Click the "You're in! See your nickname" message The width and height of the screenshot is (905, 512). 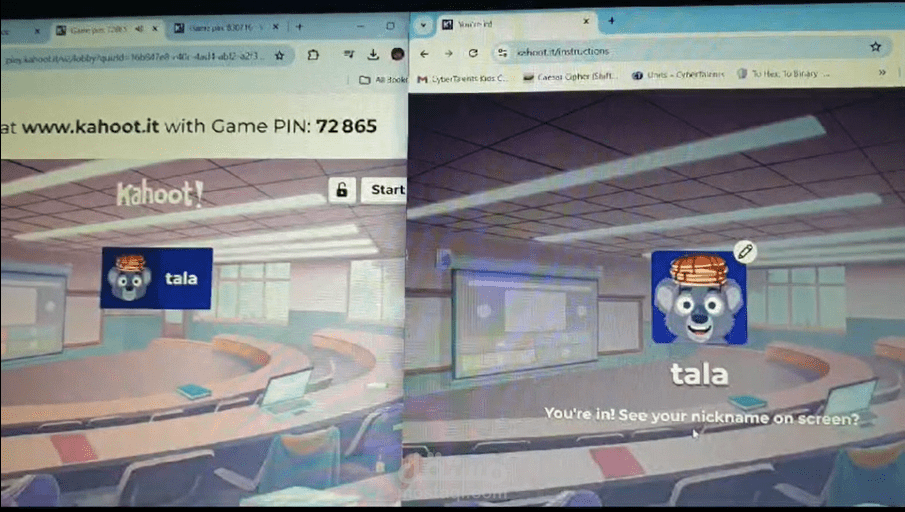pos(701,416)
